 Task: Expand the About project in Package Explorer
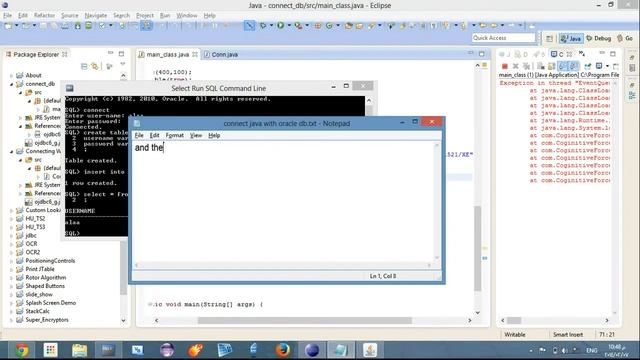coord(11,76)
